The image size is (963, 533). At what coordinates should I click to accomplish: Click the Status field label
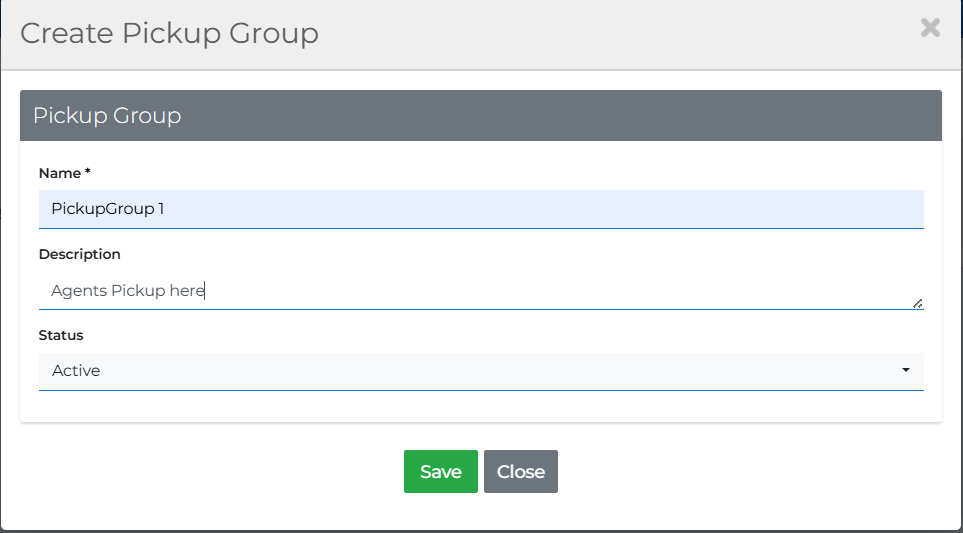[x=61, y=336]
